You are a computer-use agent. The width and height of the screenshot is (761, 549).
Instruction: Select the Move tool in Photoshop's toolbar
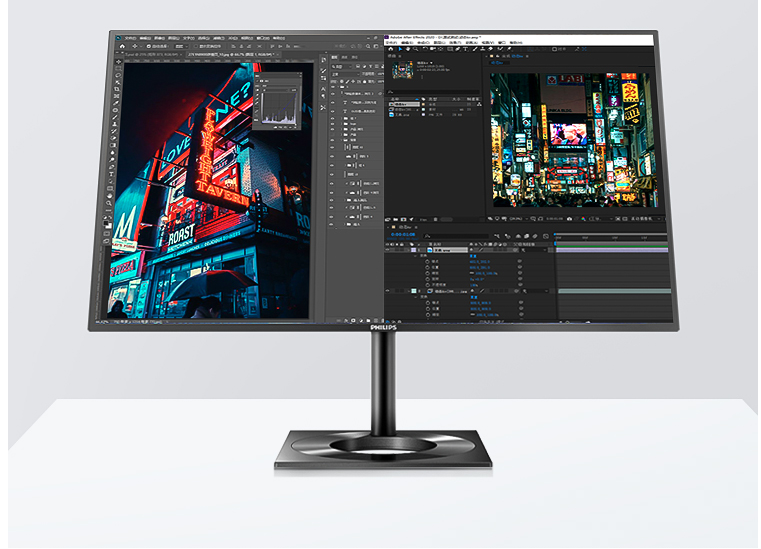(119, 62)
